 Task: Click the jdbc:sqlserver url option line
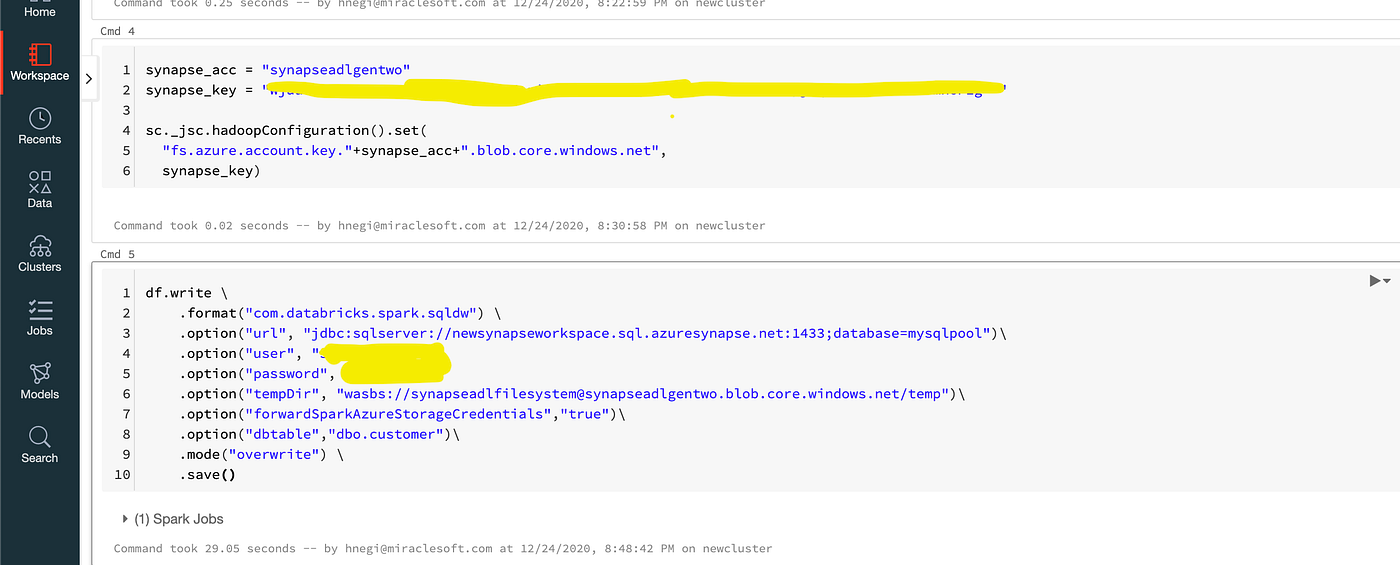[592, 333]
